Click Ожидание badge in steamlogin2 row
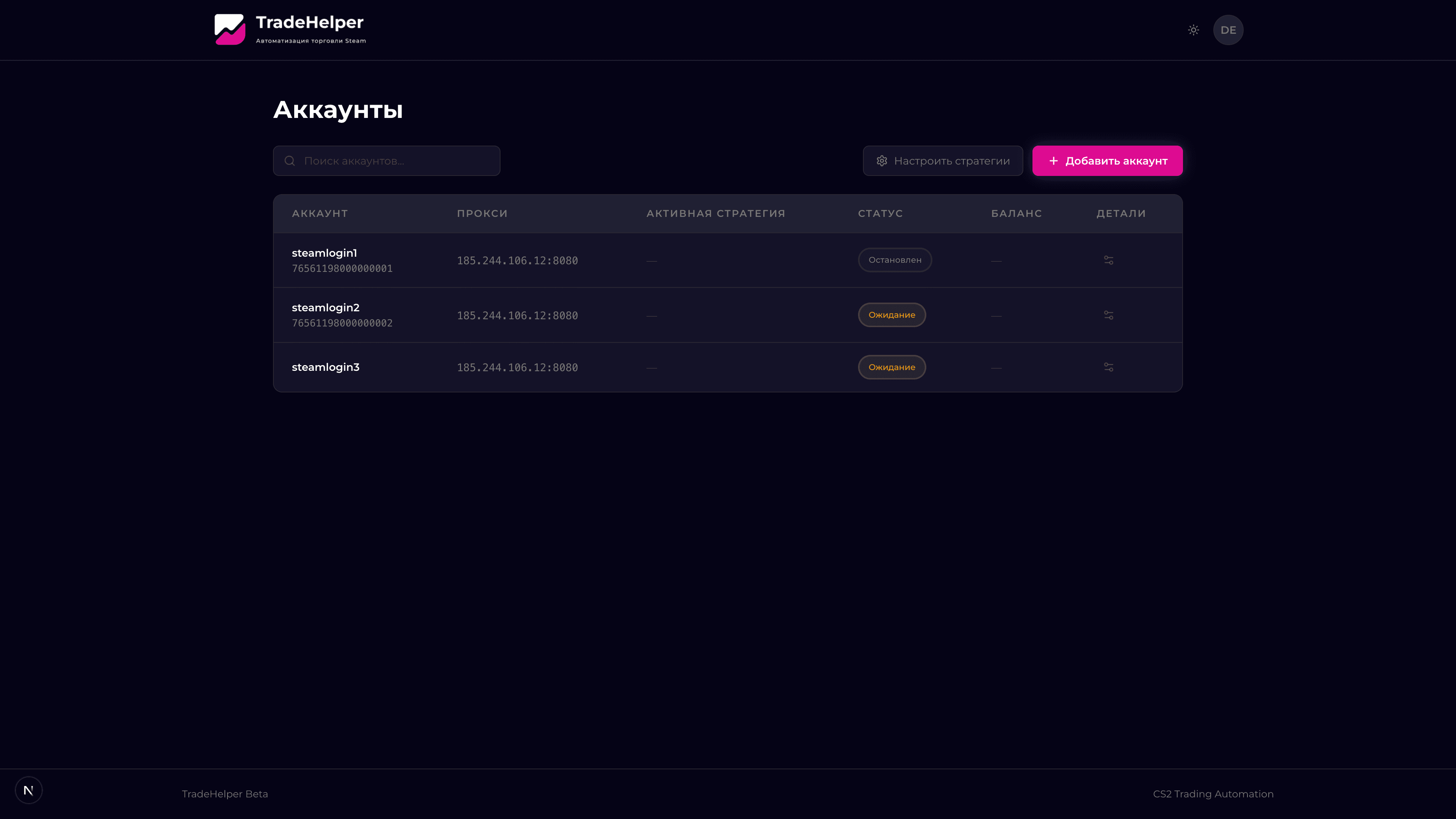1456x819 pixels. click(892, 315)
